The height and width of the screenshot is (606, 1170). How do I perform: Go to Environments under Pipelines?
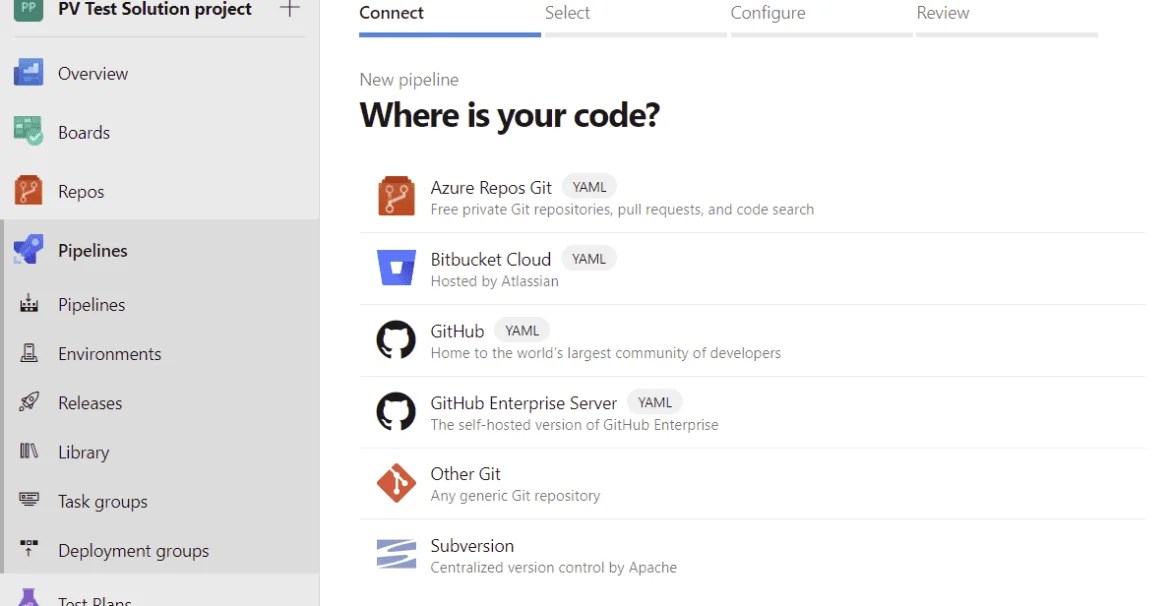[110, 354]
